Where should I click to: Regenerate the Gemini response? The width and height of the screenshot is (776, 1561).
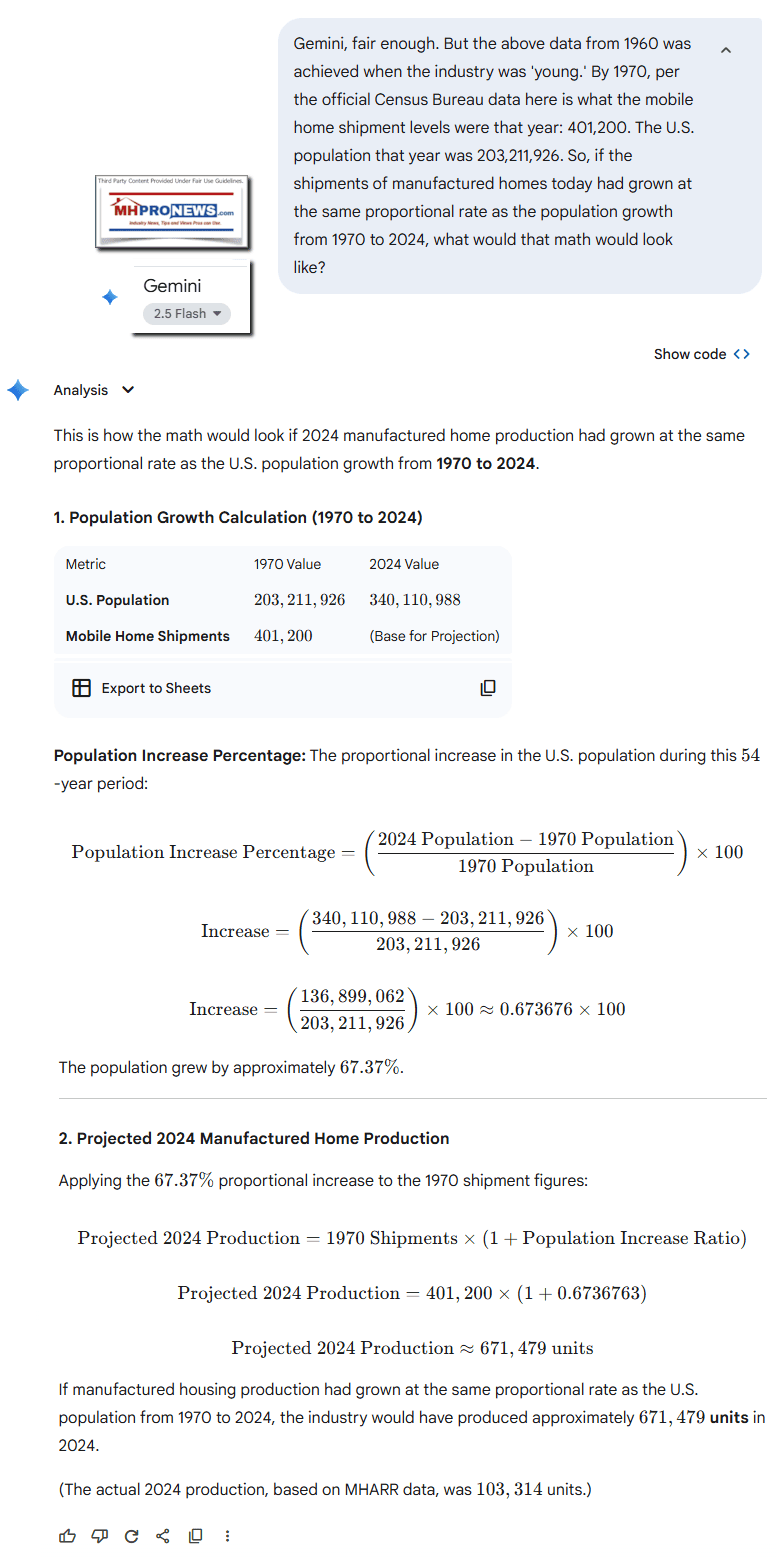click(131, 1535)
